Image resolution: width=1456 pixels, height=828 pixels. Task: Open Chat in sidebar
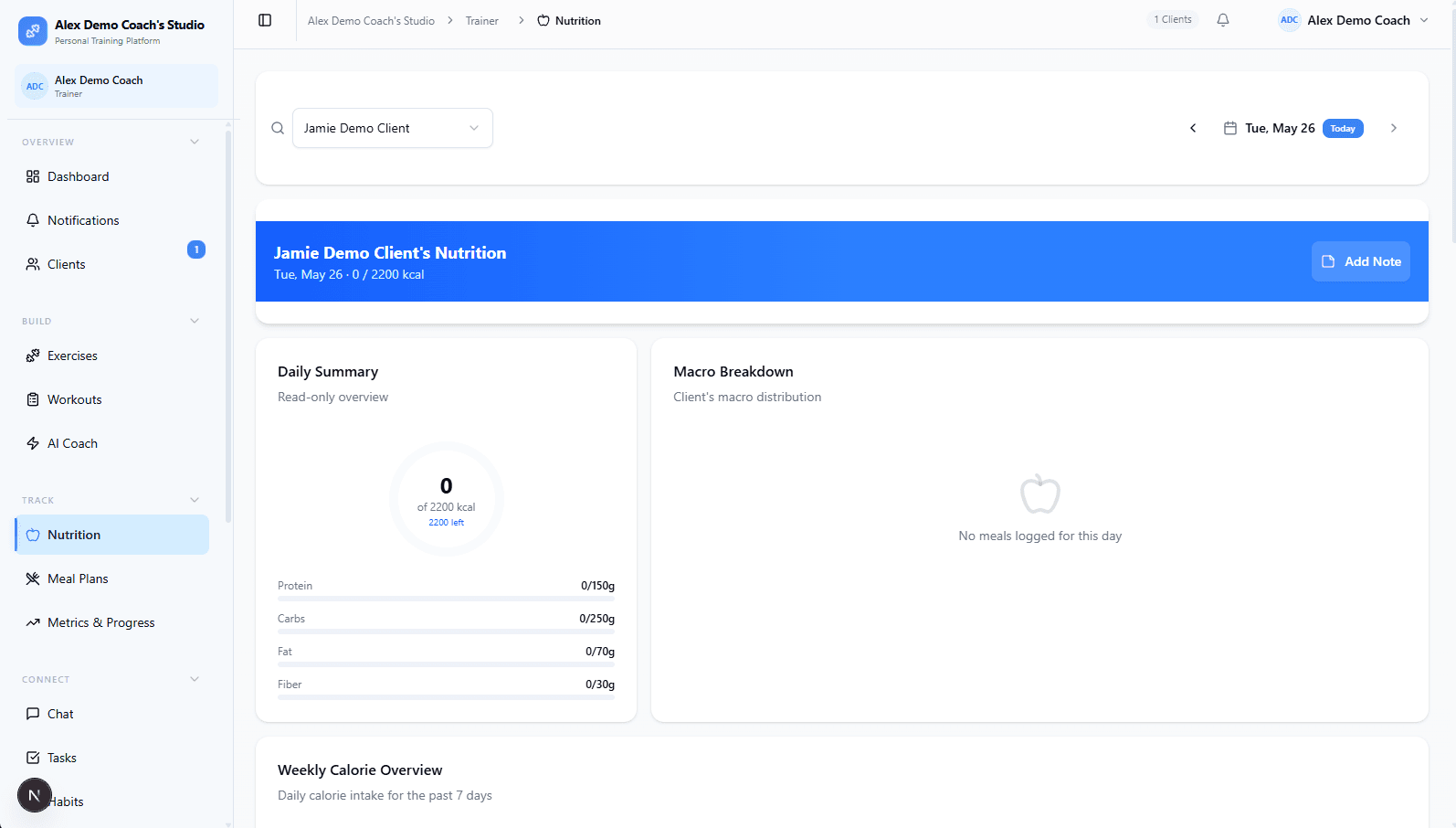[x=111, y=714]
